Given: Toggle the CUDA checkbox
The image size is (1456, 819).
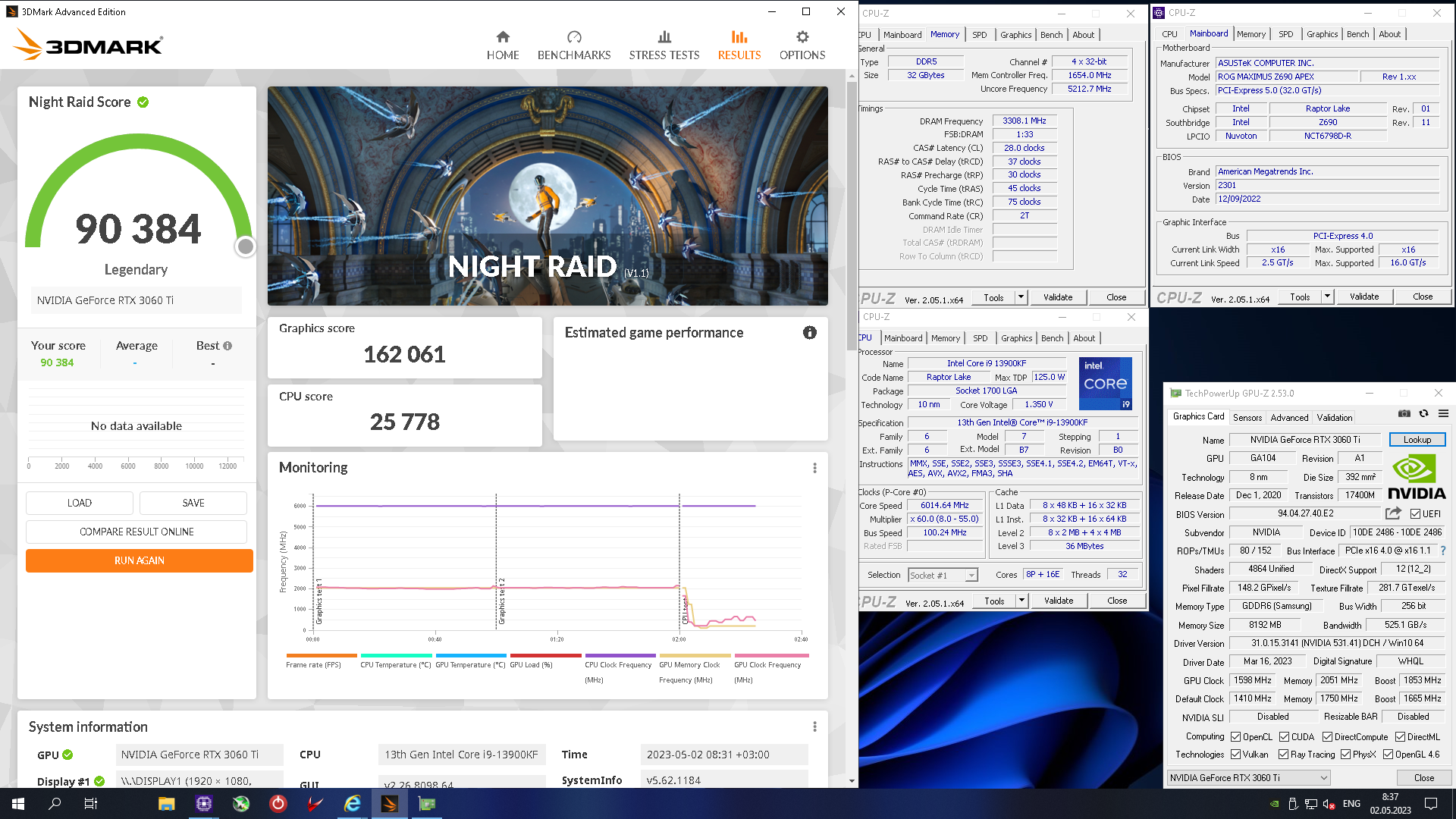Looking at the screenshot, I should click(x=1284, y=737).
